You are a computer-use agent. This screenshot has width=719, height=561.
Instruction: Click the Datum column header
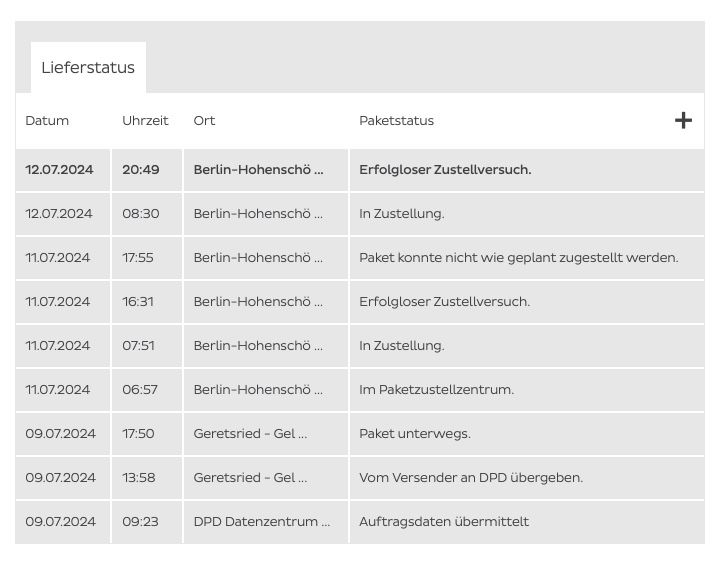click(47, 121)
